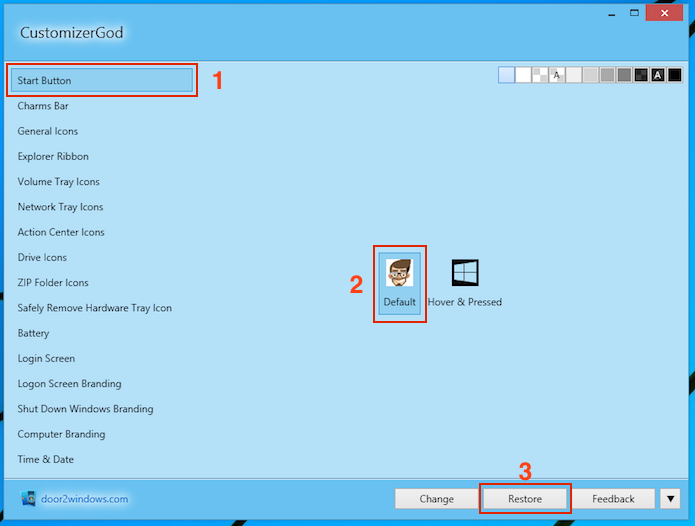Image resolution: width=695 pixels, height=526 pixels.
Task: Pick the very light gray background swatch
Action: pyautogui.click(x=574, y=75)
